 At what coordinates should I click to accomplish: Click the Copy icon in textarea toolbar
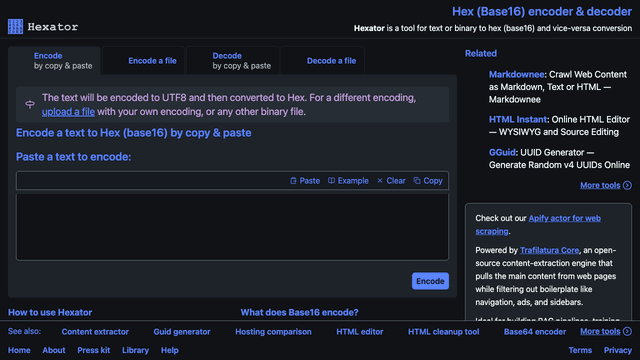417,180
